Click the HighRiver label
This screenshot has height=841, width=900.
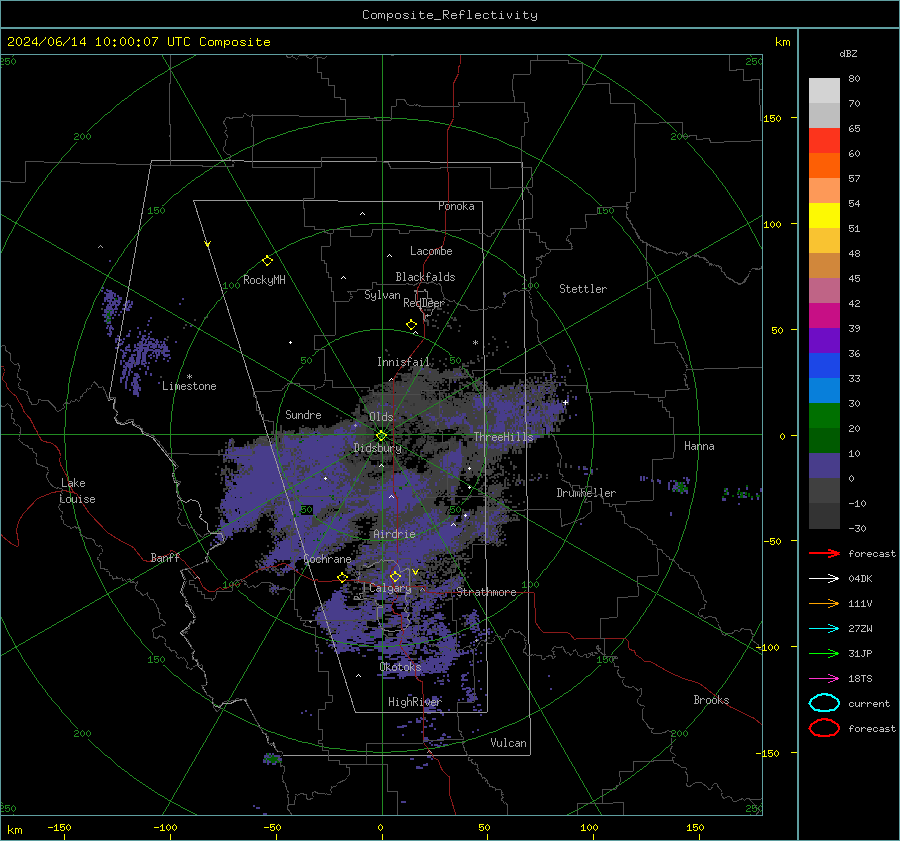coord(415,702)
